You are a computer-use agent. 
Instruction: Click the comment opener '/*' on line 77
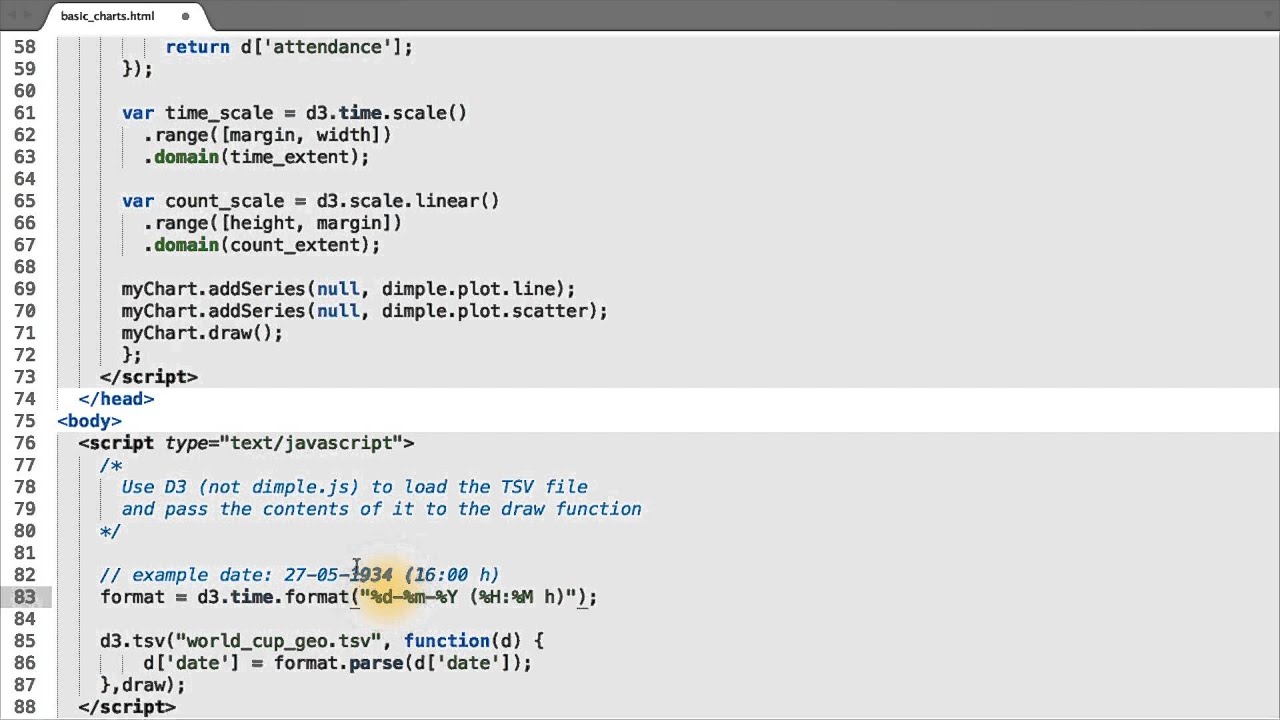[111, 465]
